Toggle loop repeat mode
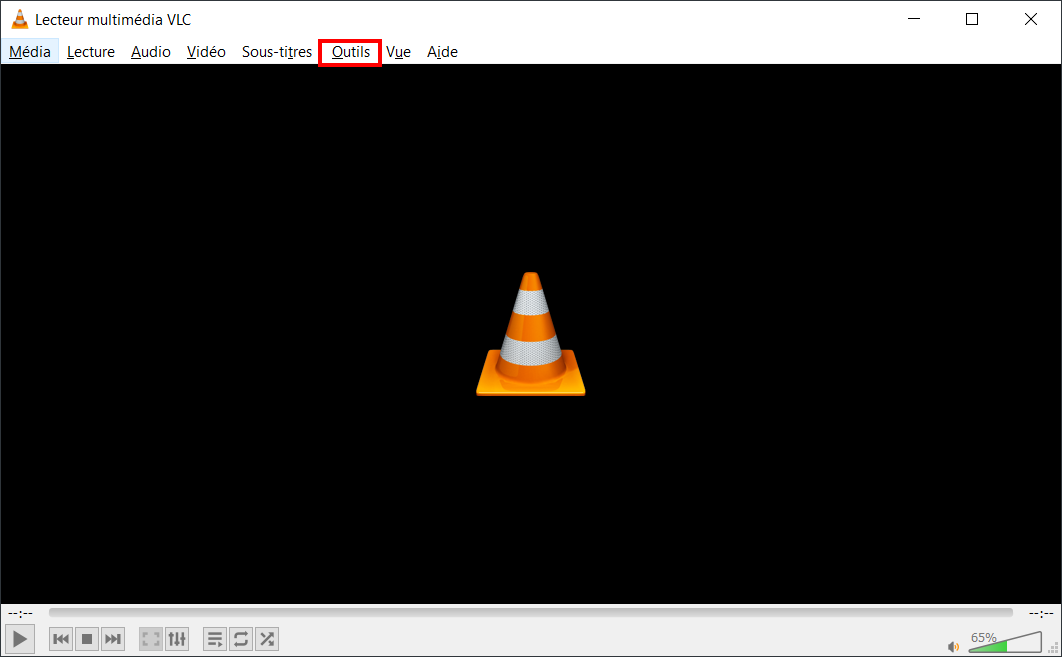Image resolution: width=1062 pixels, height=657 pixels. [240, 639]
